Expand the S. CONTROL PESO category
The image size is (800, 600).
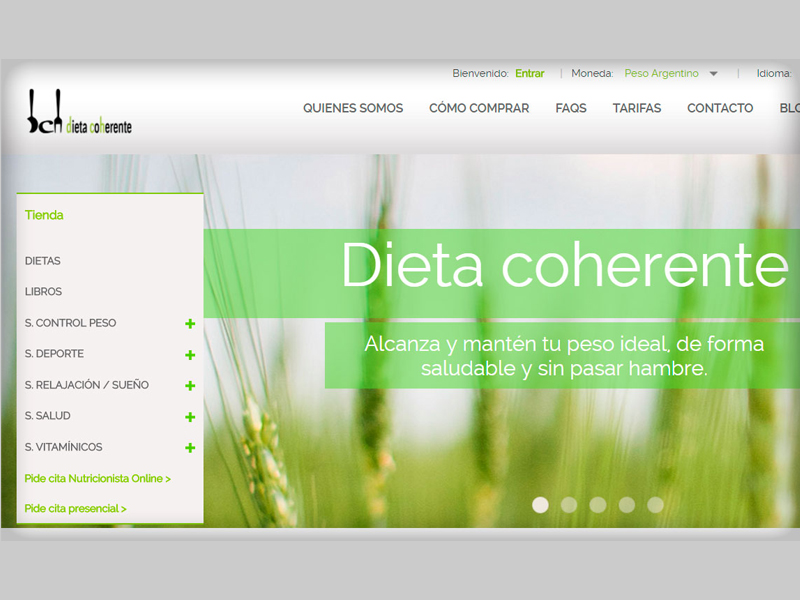[x=190, y=323]
